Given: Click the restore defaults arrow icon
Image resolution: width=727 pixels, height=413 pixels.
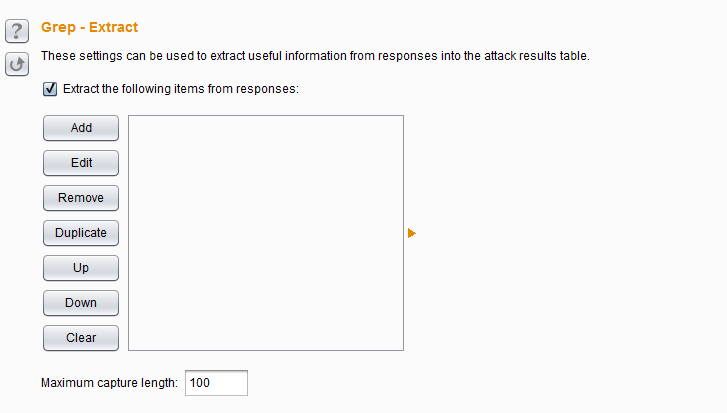Looking at the screenshot, I should point(17,65).
